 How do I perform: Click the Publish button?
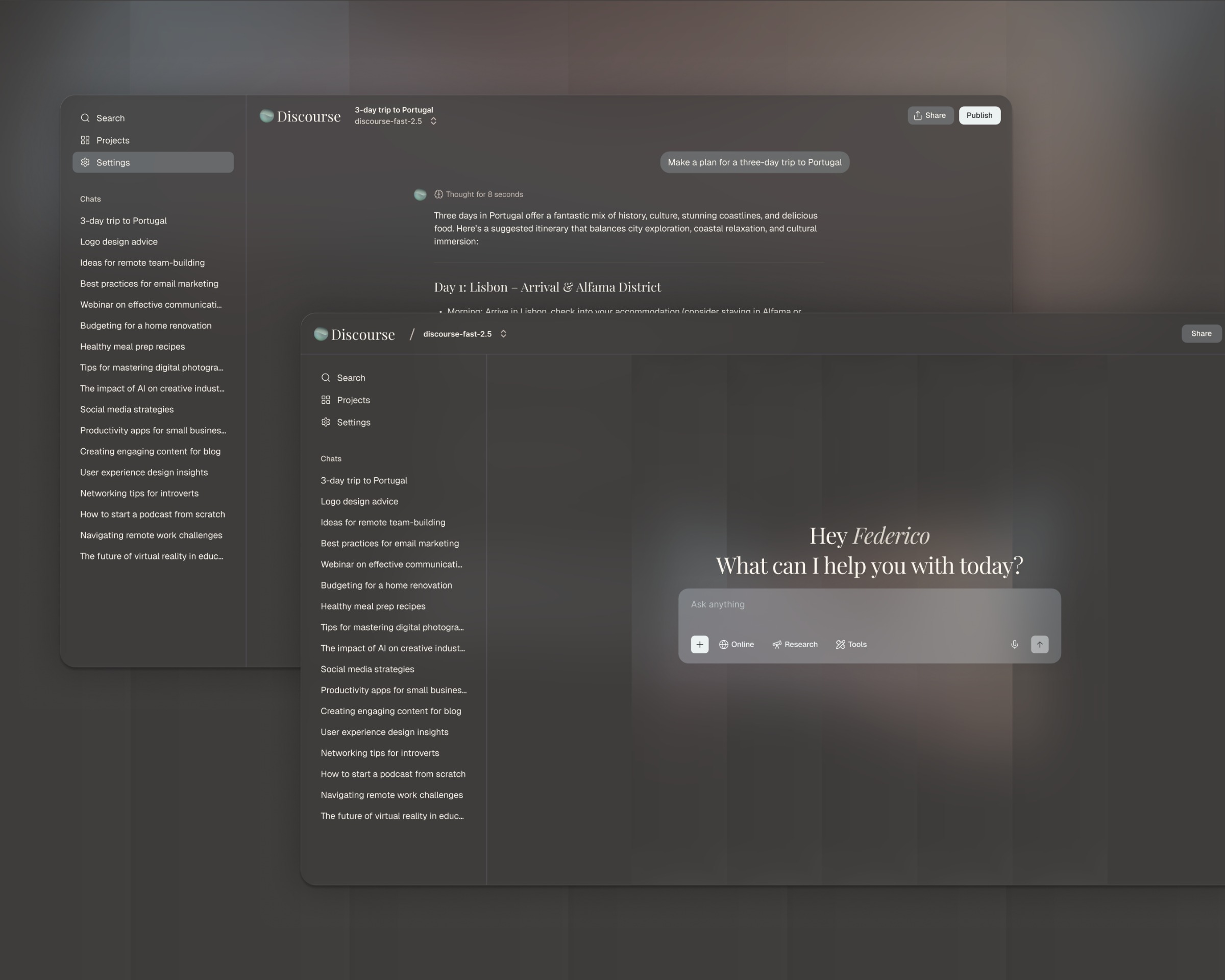click(x=979, y=115)
